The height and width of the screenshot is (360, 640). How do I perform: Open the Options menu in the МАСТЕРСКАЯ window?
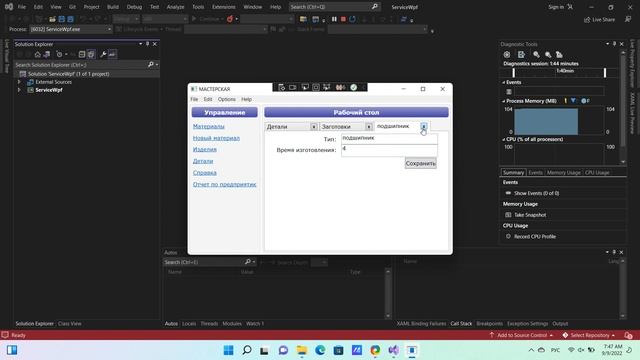click(x=227, y=99)
